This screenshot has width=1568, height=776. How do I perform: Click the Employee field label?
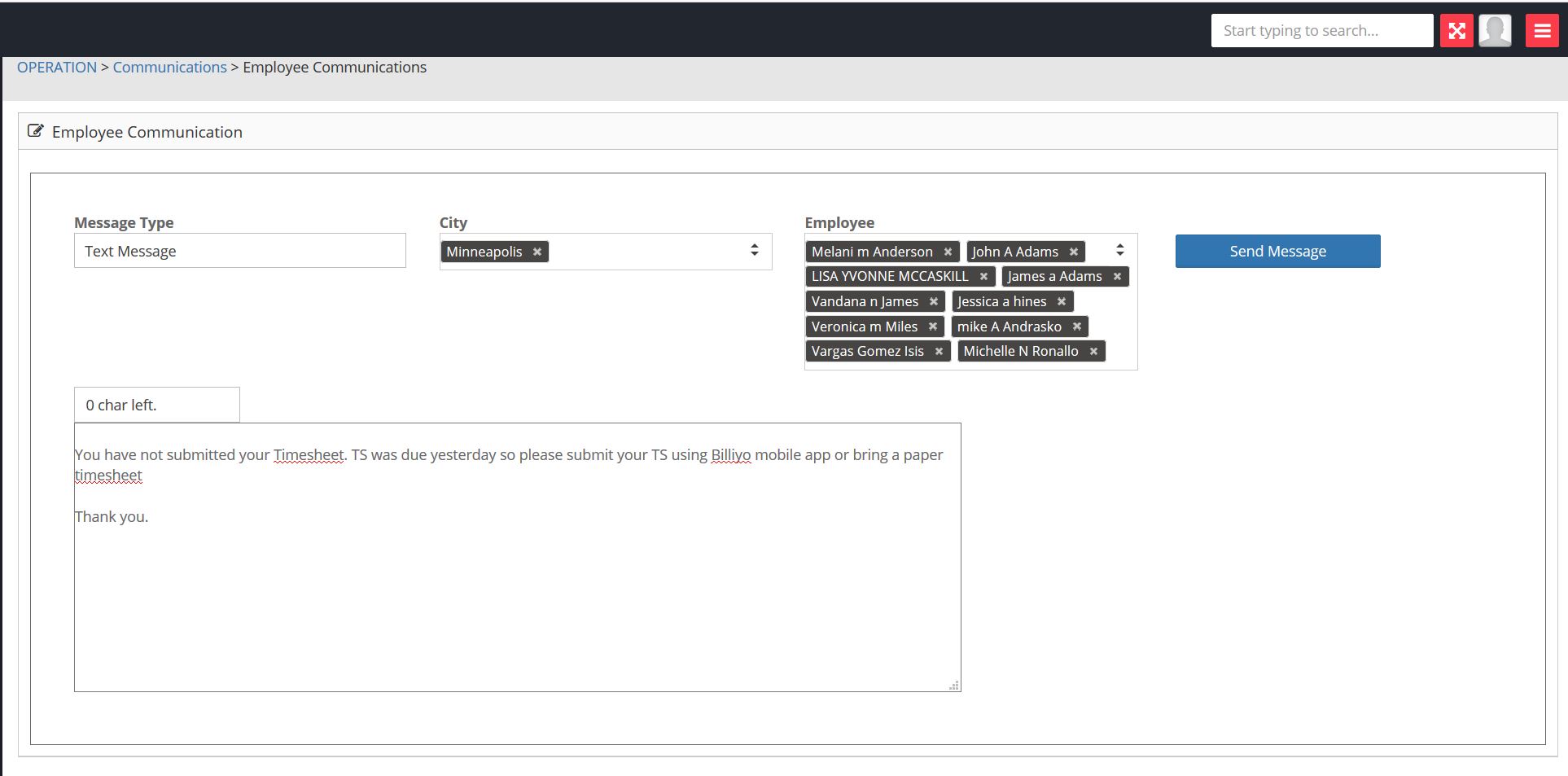click(839, 222)
